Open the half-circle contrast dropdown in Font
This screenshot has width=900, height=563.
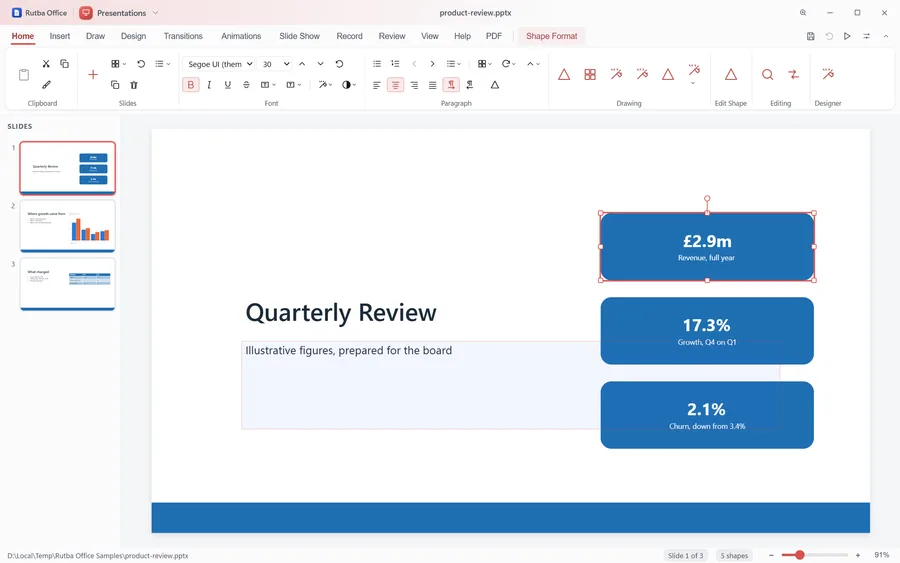349,85
